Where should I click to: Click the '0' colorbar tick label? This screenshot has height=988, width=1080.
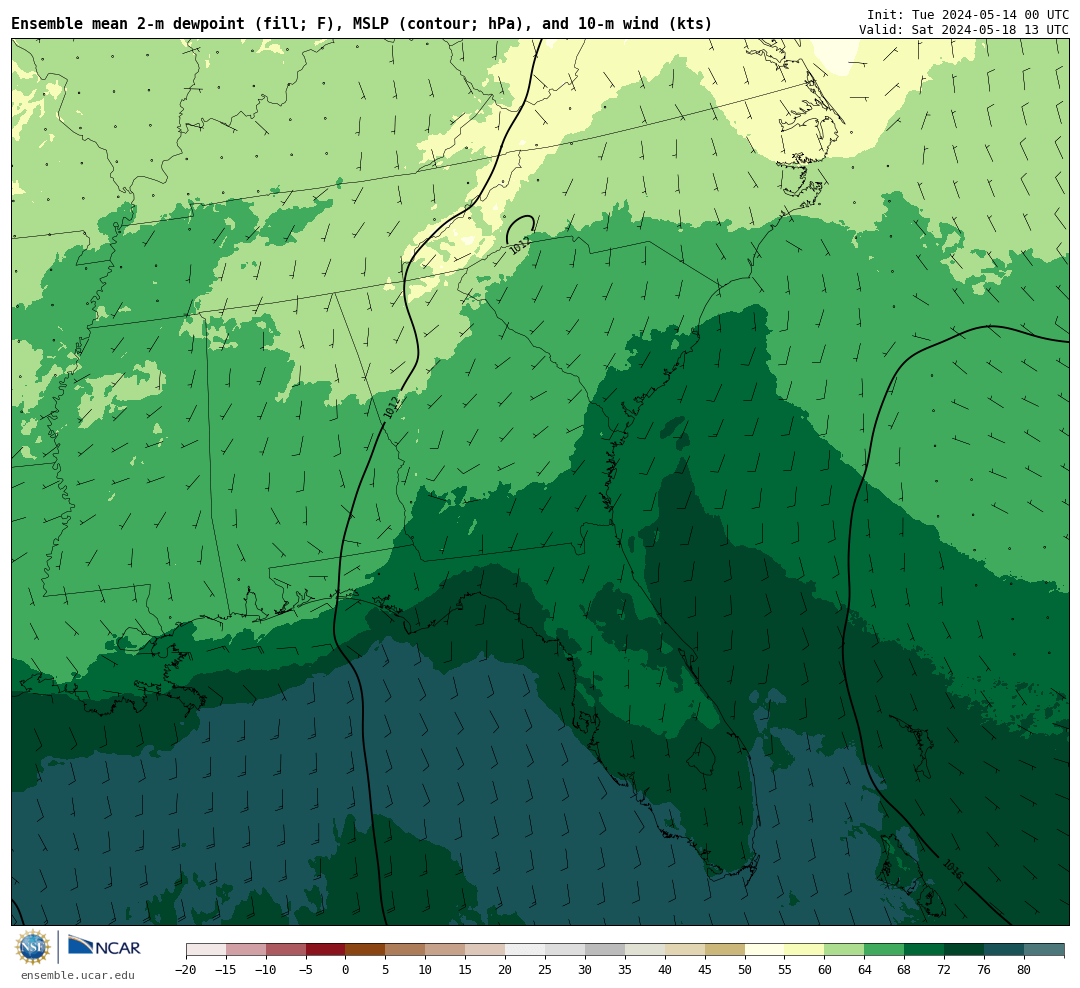coord(346,970)
